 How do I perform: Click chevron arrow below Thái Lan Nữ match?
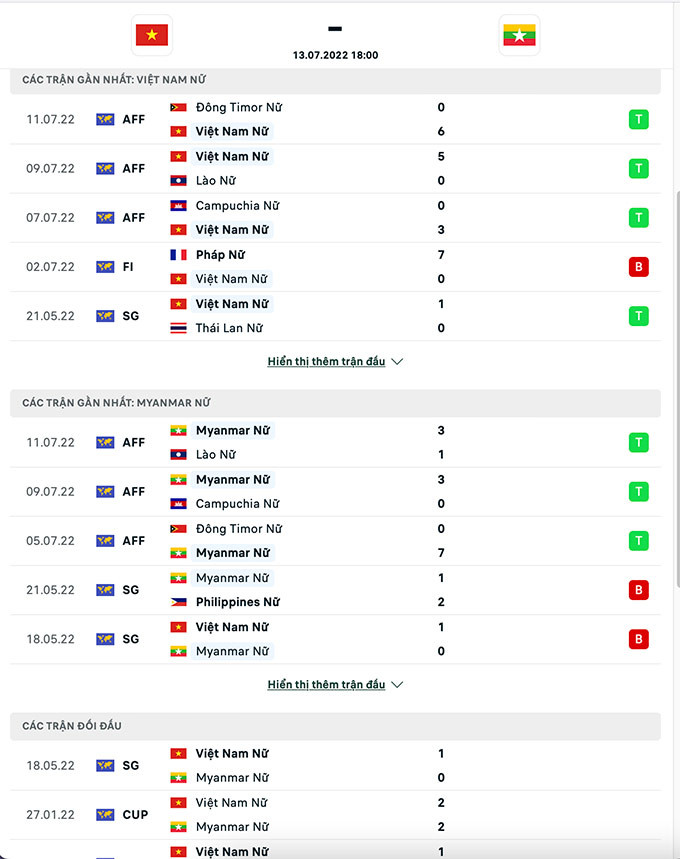tap(397, 362)
